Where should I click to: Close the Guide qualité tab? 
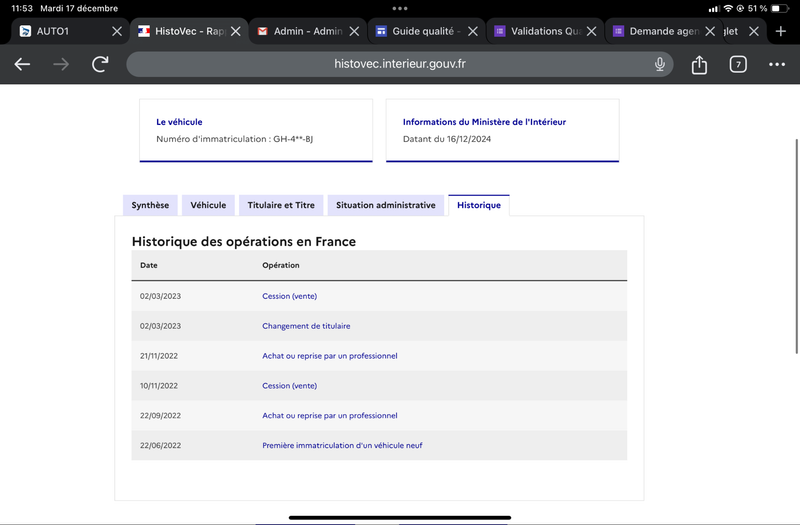tap(473, 31)
